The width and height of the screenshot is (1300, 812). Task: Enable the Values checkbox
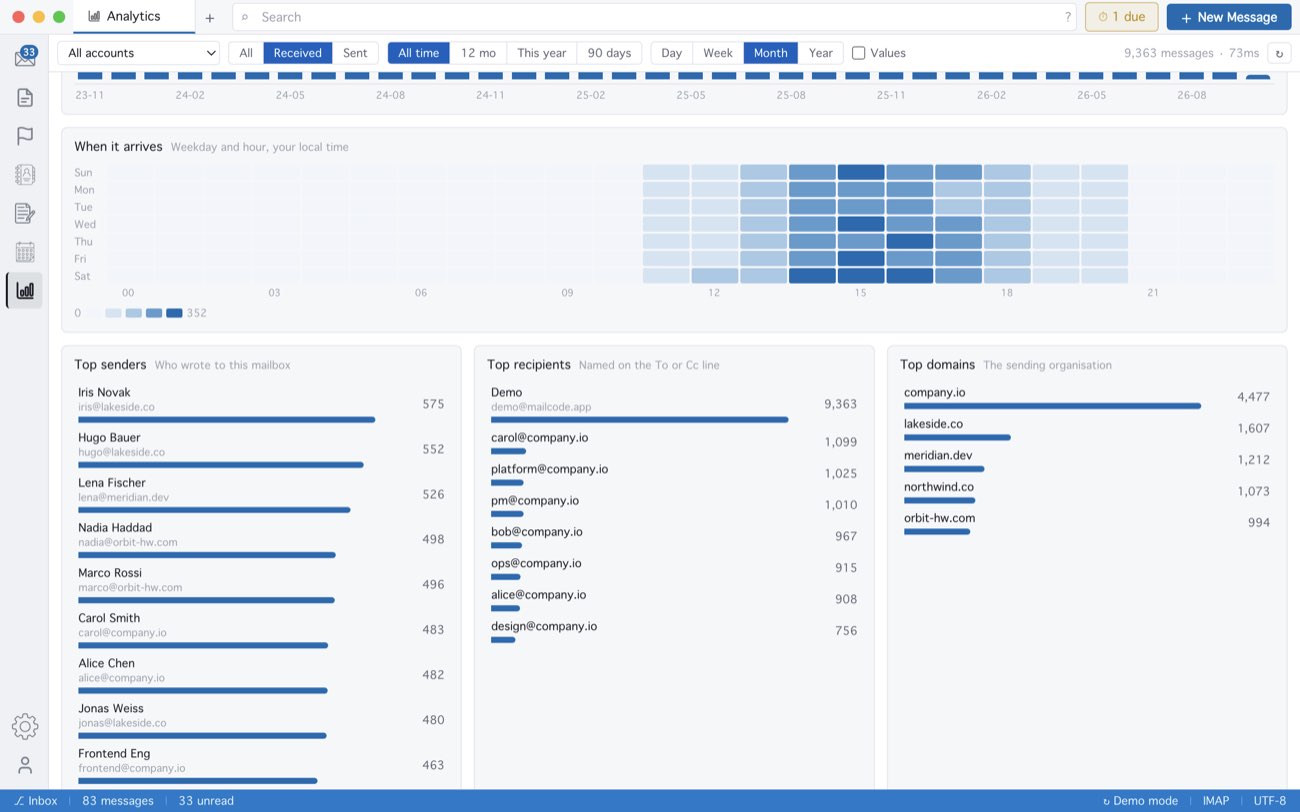point(858,53)
